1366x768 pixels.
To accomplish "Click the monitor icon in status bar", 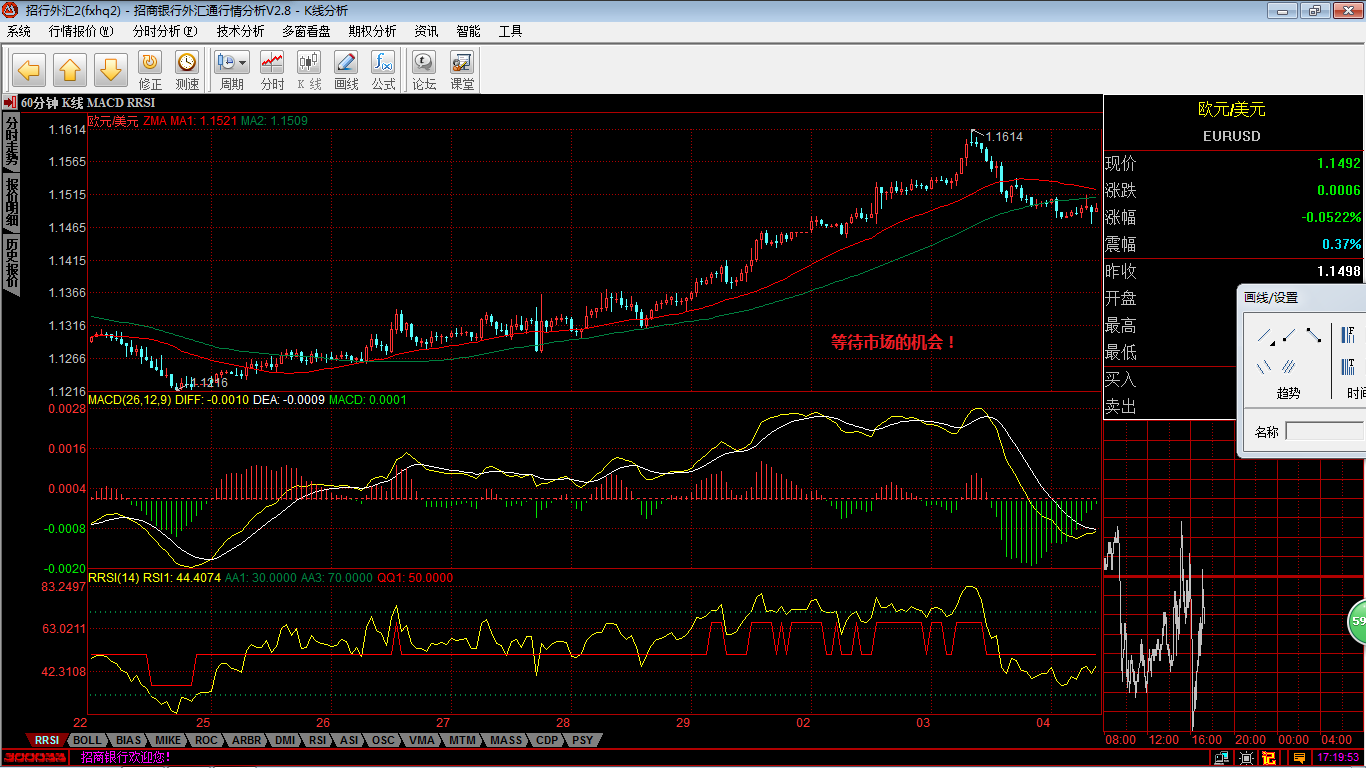I will (1246, 758).
